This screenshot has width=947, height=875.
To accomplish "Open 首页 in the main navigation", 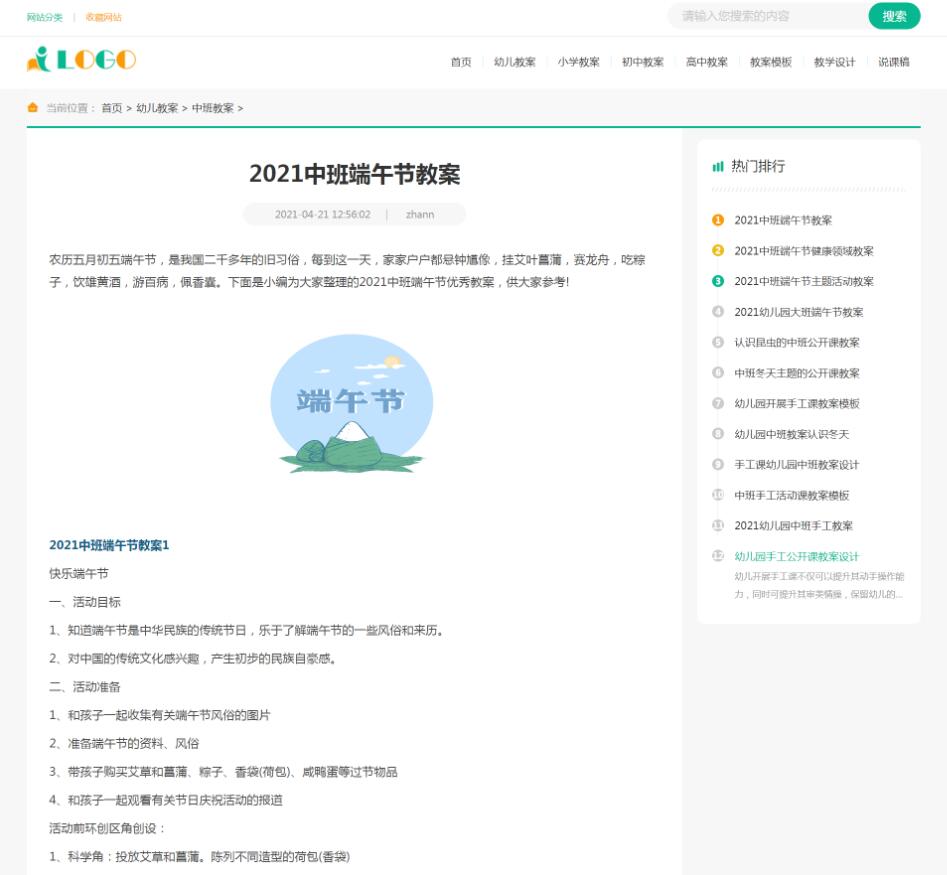I will point(460,62).
